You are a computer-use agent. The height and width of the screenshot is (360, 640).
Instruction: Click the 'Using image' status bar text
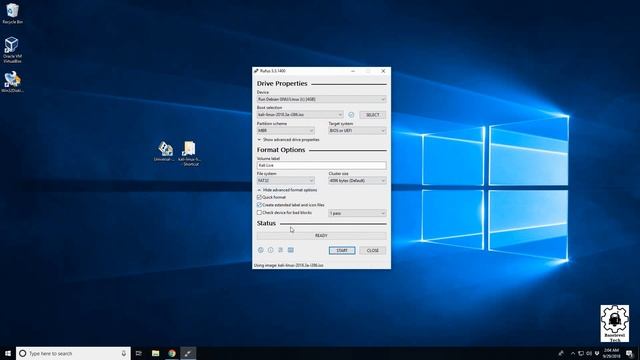289,265
